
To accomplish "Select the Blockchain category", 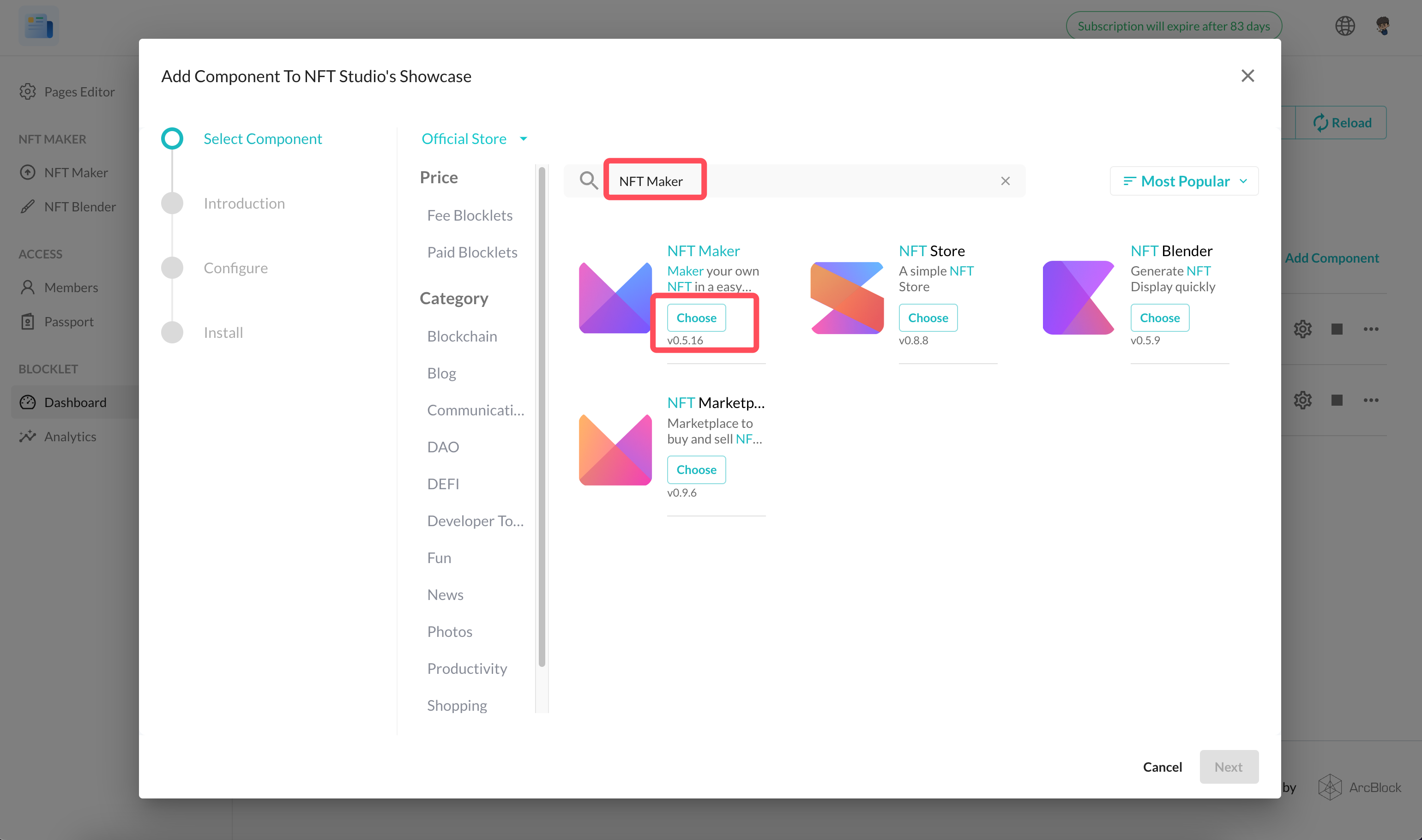I will (x=462, y=336).
